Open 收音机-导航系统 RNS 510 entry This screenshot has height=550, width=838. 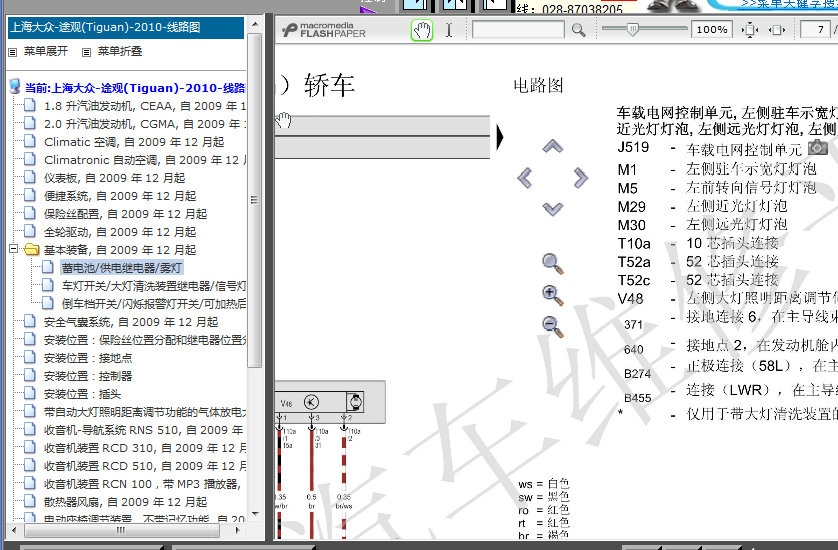[144, 430]
